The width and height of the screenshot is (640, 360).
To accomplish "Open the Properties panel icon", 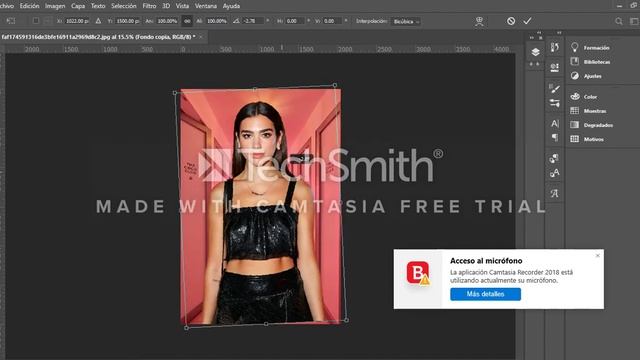I will [554, 67].
